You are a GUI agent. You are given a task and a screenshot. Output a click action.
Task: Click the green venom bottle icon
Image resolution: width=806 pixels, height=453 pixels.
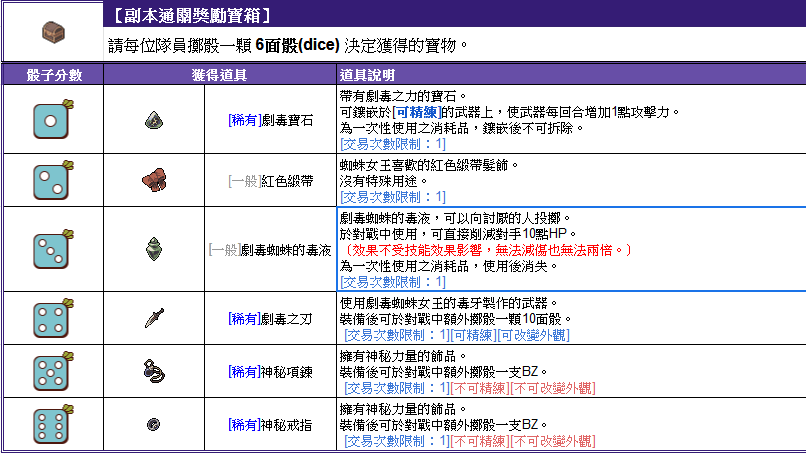point(154,249)
